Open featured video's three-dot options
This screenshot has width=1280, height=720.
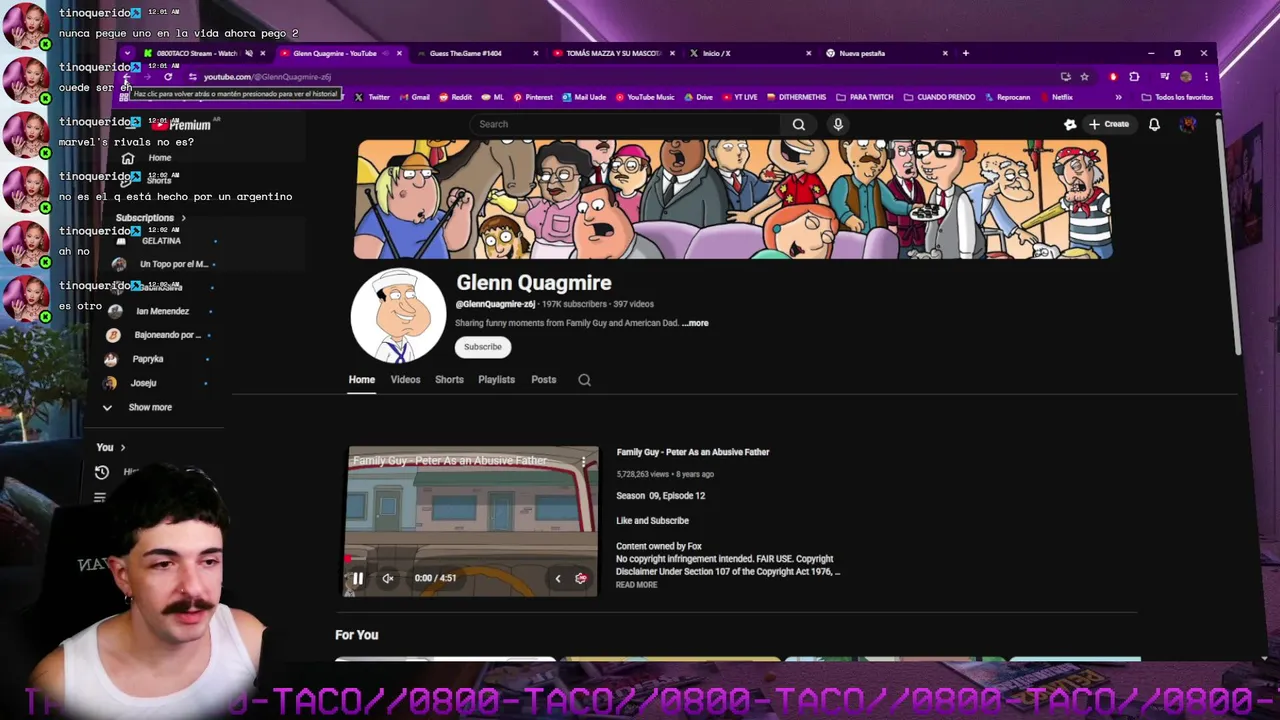584,461
